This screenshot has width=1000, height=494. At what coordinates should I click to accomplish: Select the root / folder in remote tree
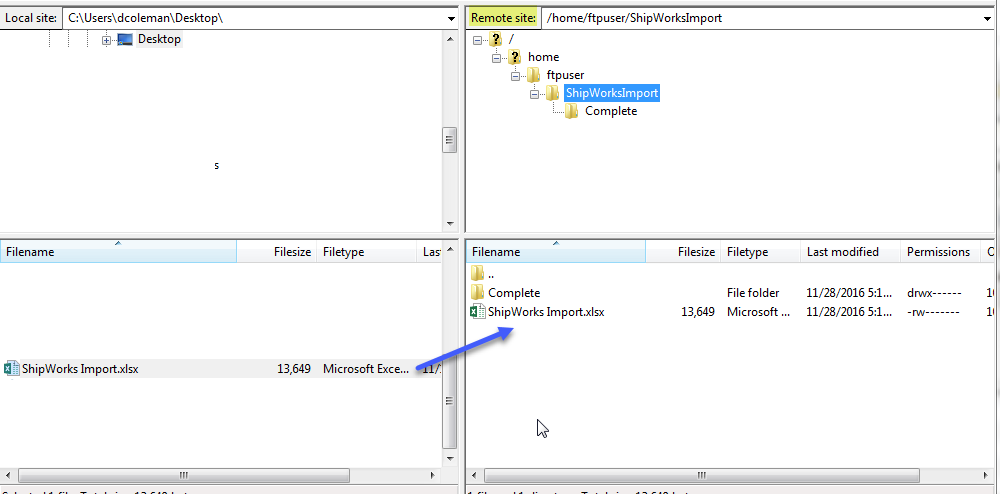(x=511, y=39)
